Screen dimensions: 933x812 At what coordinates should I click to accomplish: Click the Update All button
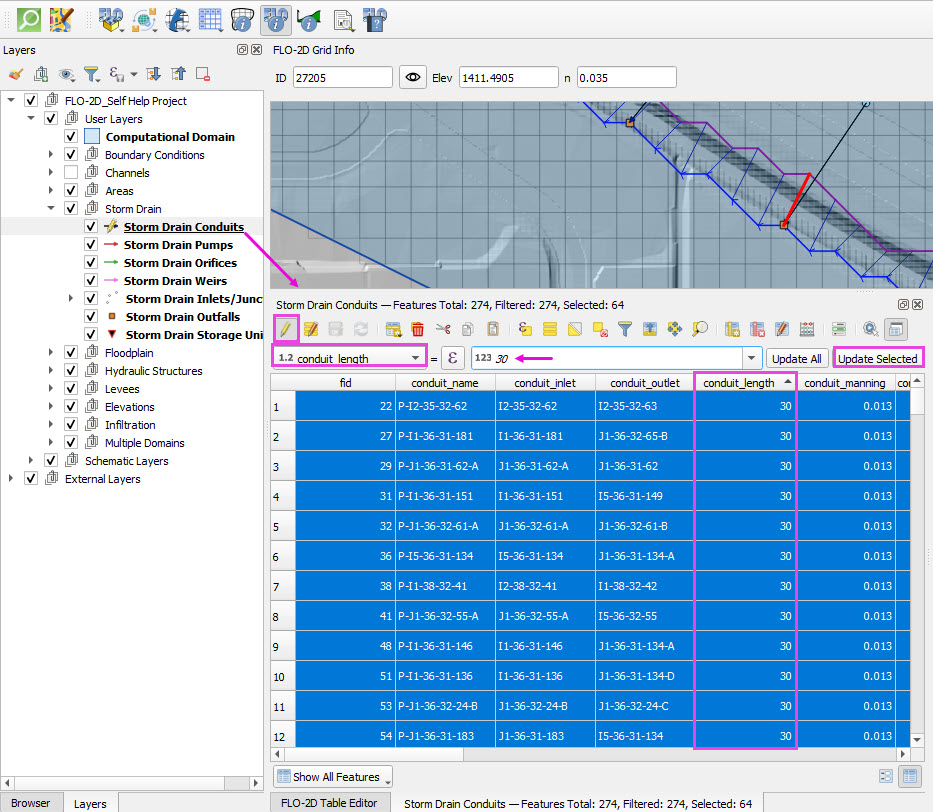796,358
